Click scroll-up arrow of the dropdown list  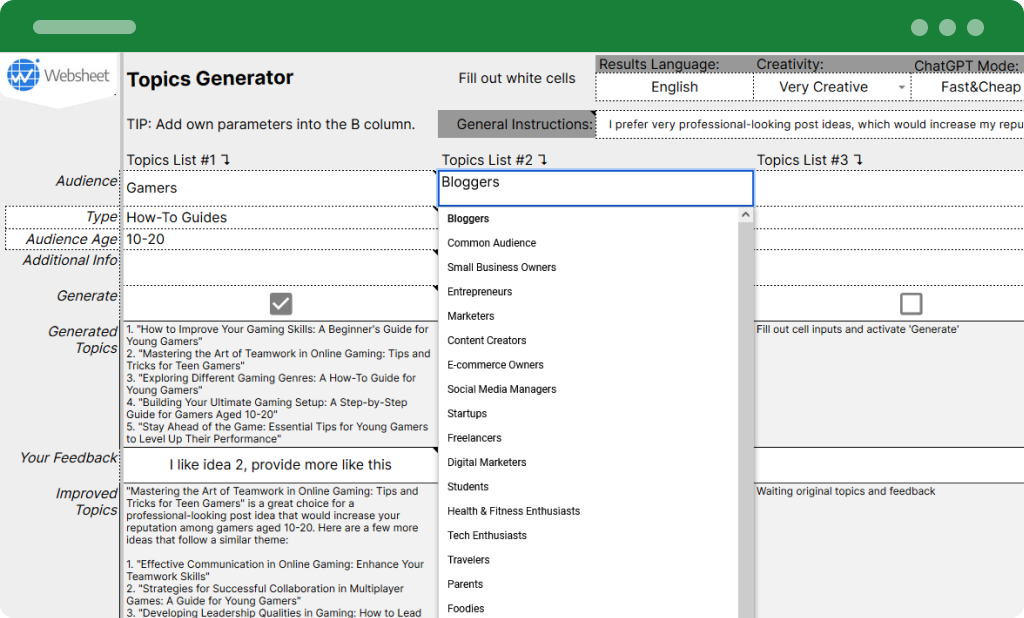click(746, 215)
